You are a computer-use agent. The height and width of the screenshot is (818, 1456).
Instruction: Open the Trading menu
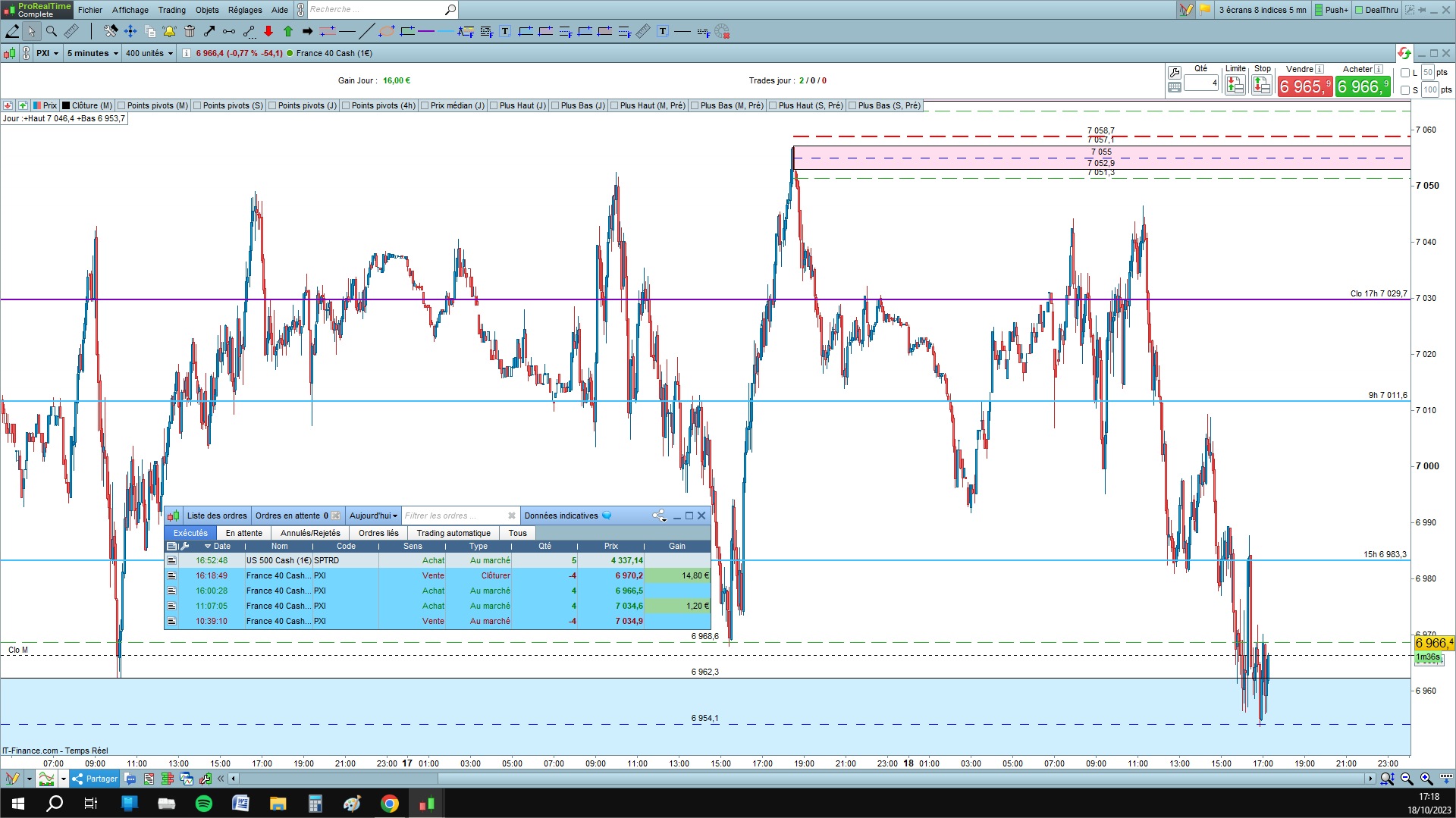click(172, 10)
